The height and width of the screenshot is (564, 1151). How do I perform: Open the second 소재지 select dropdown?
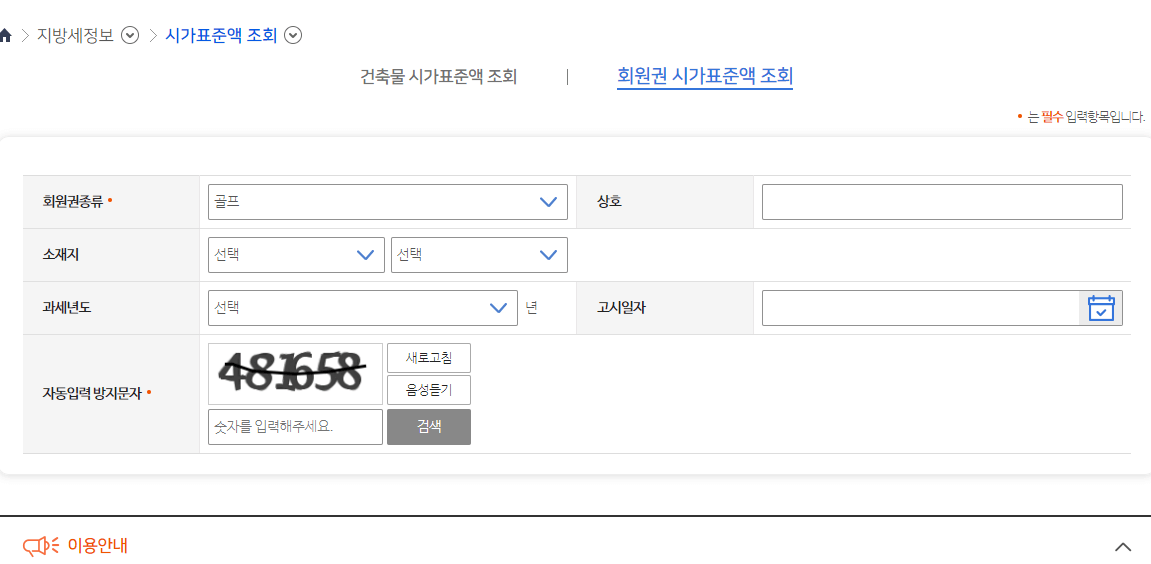[479, 255]
